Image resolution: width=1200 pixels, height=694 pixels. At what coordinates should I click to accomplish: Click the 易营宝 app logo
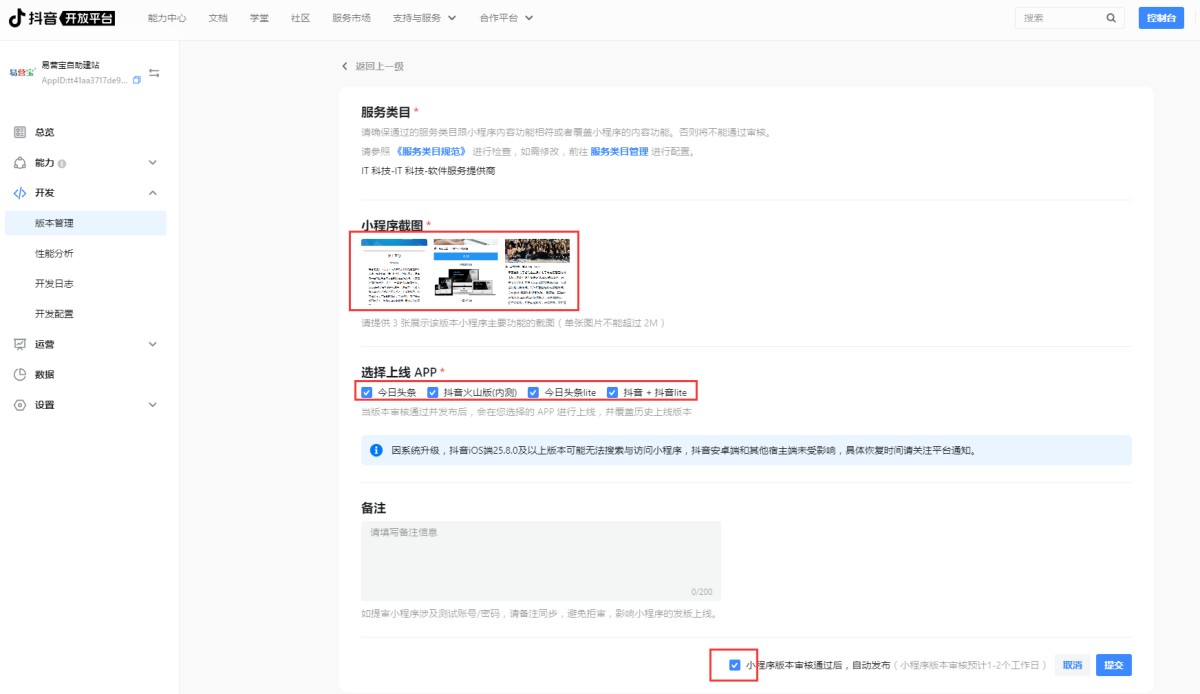point(22,72)
